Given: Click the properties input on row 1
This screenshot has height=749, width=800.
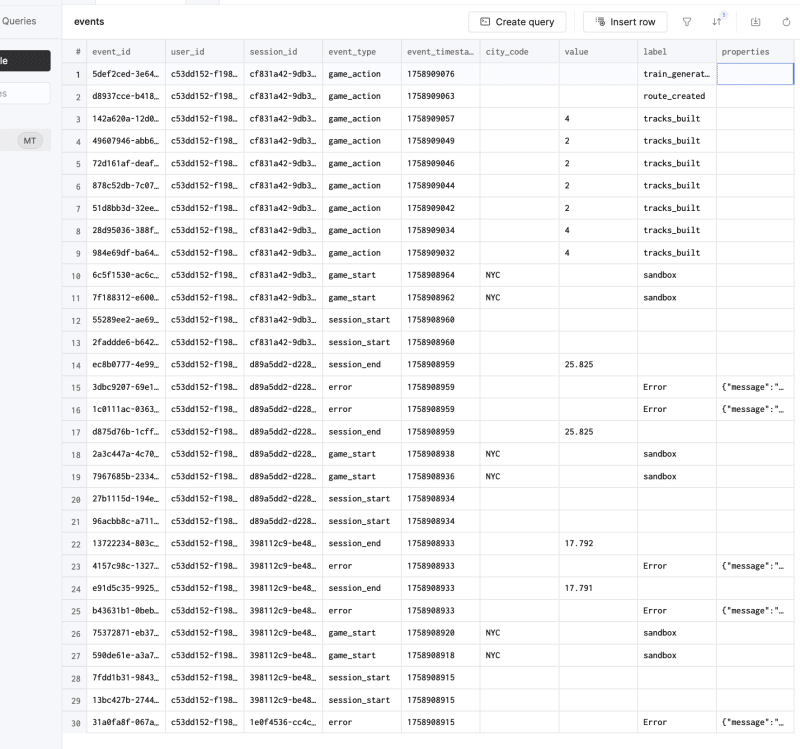Looking at the screenshot, I should [754, 73].
